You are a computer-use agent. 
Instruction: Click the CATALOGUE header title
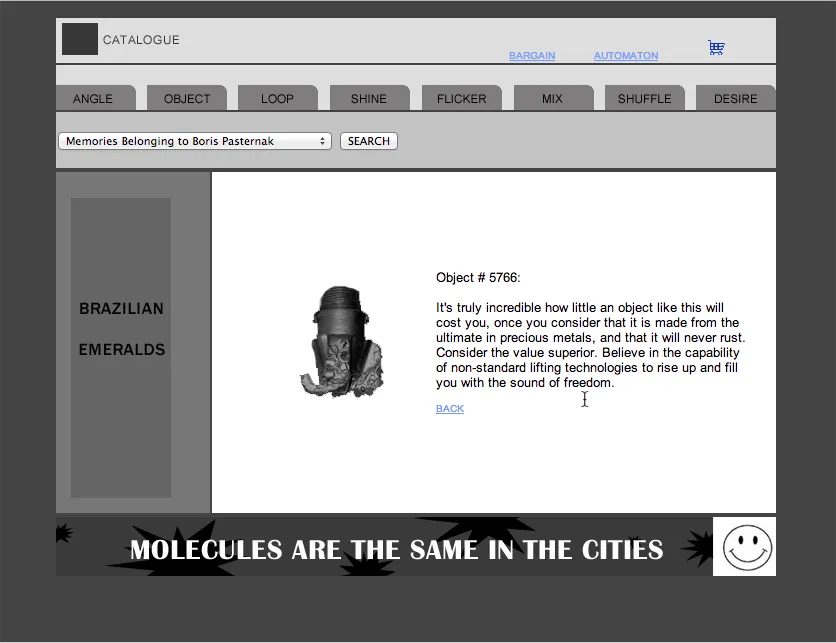click(x=141, y=40)
